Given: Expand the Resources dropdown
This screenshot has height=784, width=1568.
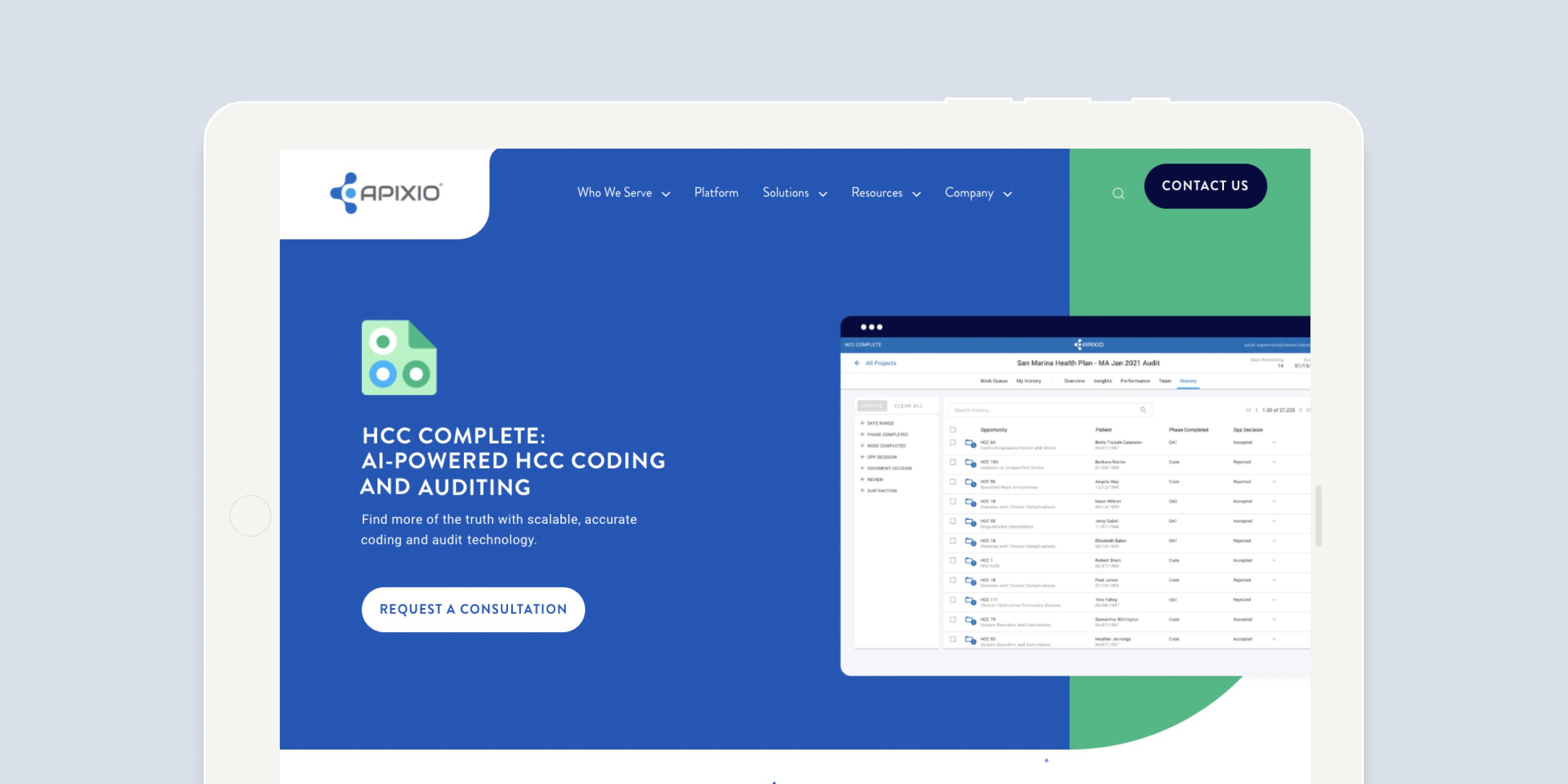Looking at the screenshot, I should (886, 193).
